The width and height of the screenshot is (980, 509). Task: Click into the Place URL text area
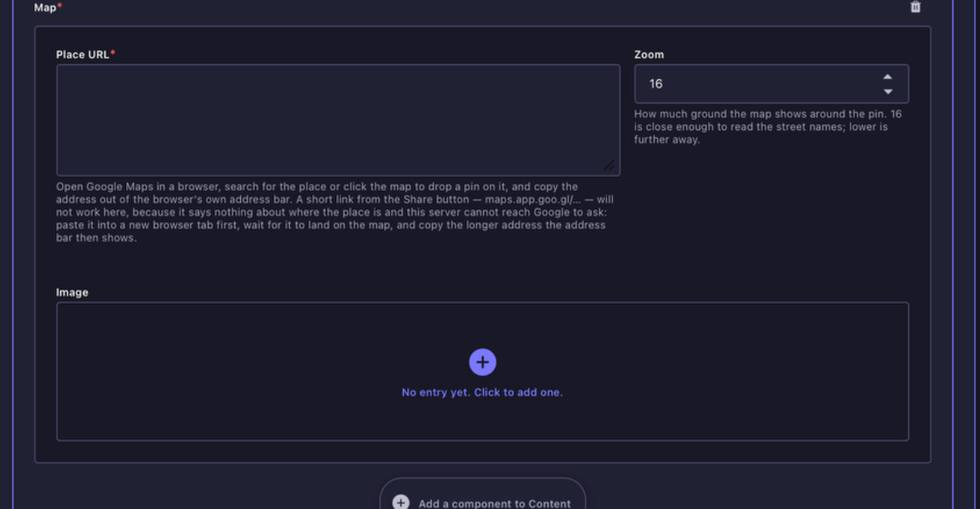click(x=338, y=120)
